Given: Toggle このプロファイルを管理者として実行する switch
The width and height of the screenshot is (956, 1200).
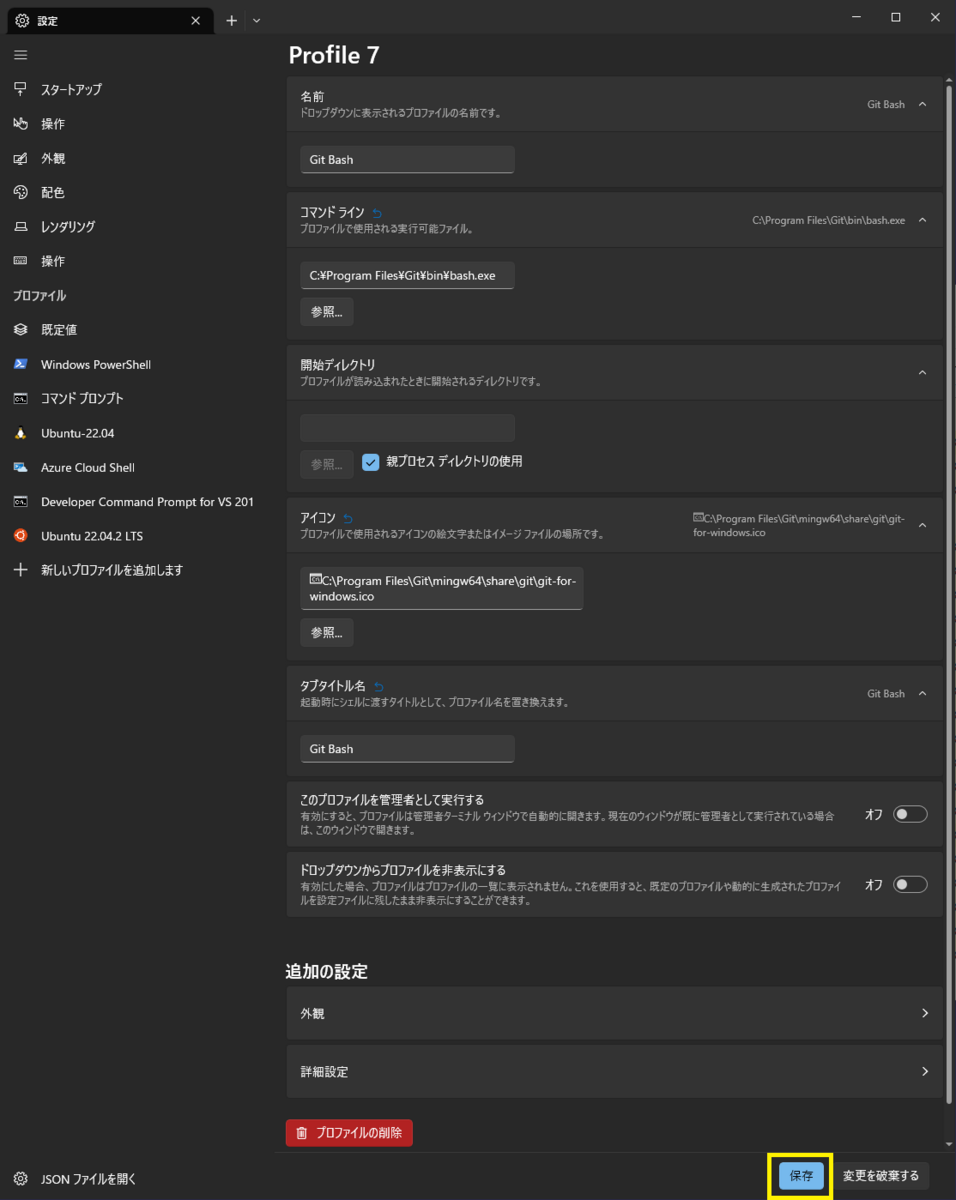Looking at the screenshot, I should pos(909,814).
